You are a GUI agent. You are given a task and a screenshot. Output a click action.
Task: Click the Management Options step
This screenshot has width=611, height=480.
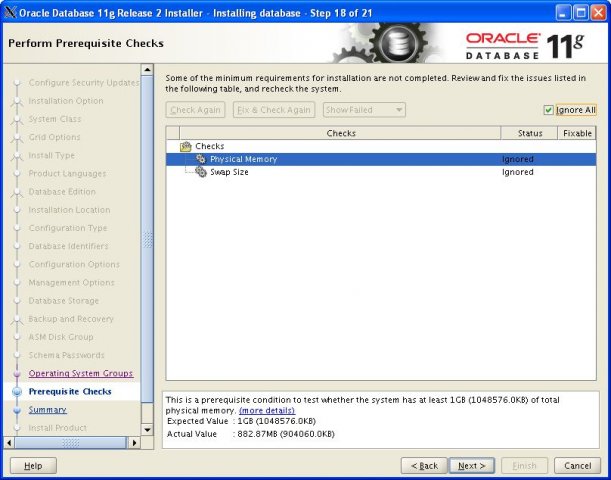pyautogui.click(x=71, y=282)
